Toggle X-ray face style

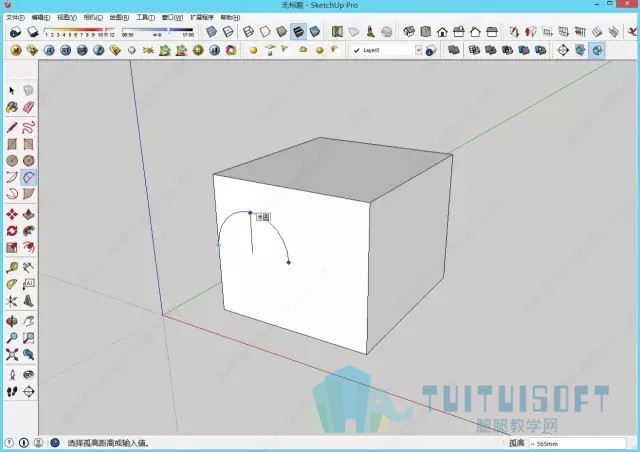[x=211, y=31]
